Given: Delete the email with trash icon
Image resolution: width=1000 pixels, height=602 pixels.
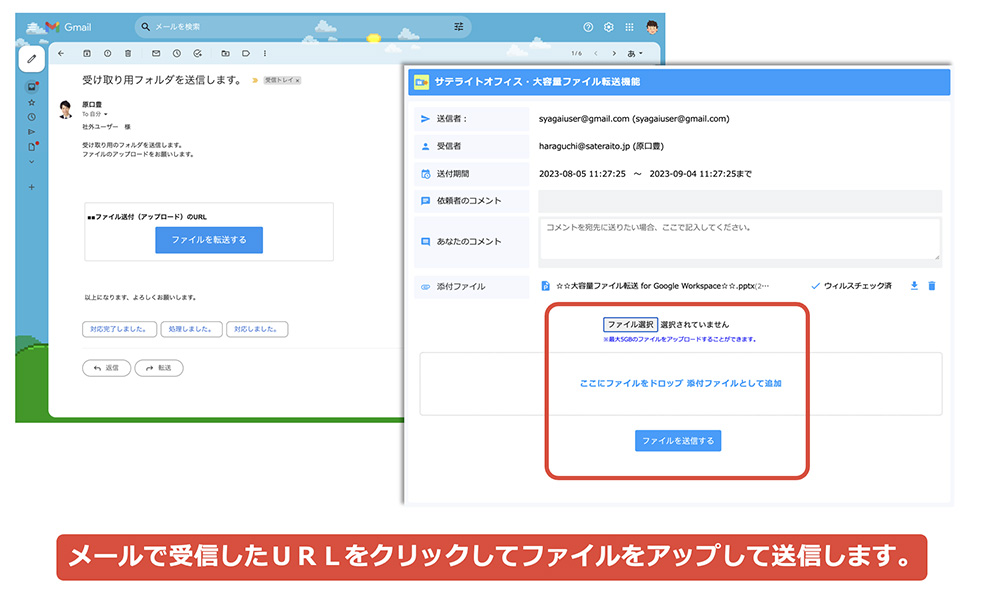Looking at the screenshot, I should pyautogui.click(x=128, y=54).
